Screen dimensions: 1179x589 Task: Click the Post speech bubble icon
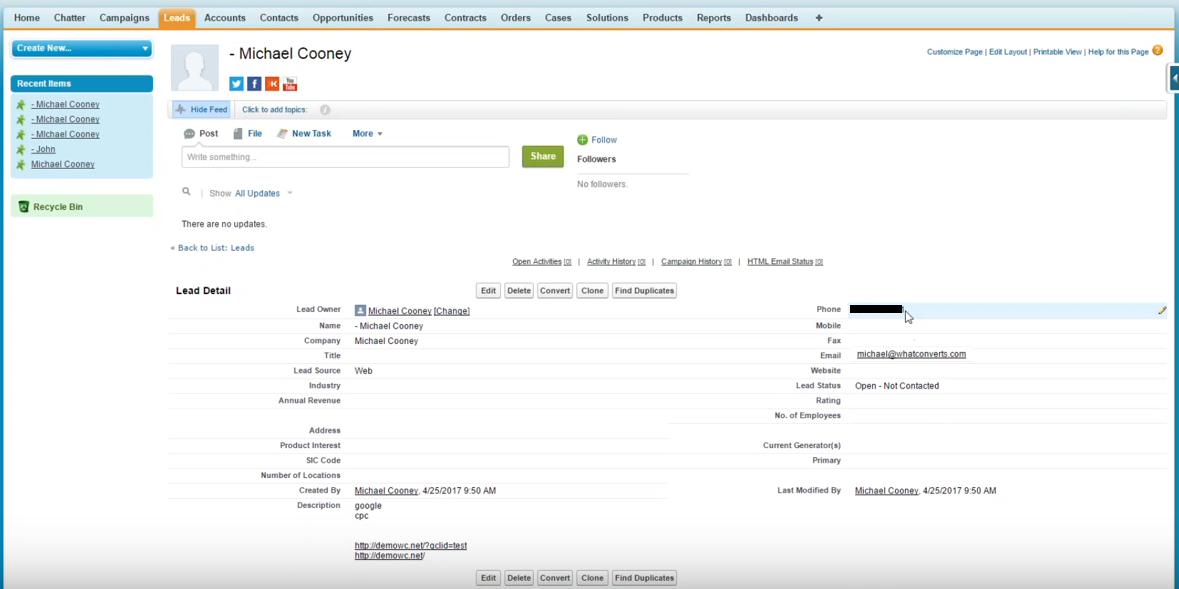[x=189, y=134]
